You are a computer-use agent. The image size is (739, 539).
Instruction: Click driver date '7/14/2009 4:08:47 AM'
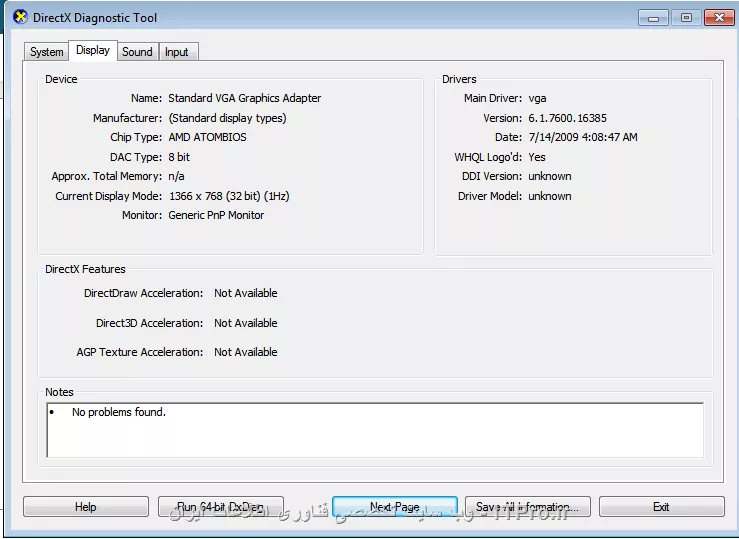click(x=583, y=137)
